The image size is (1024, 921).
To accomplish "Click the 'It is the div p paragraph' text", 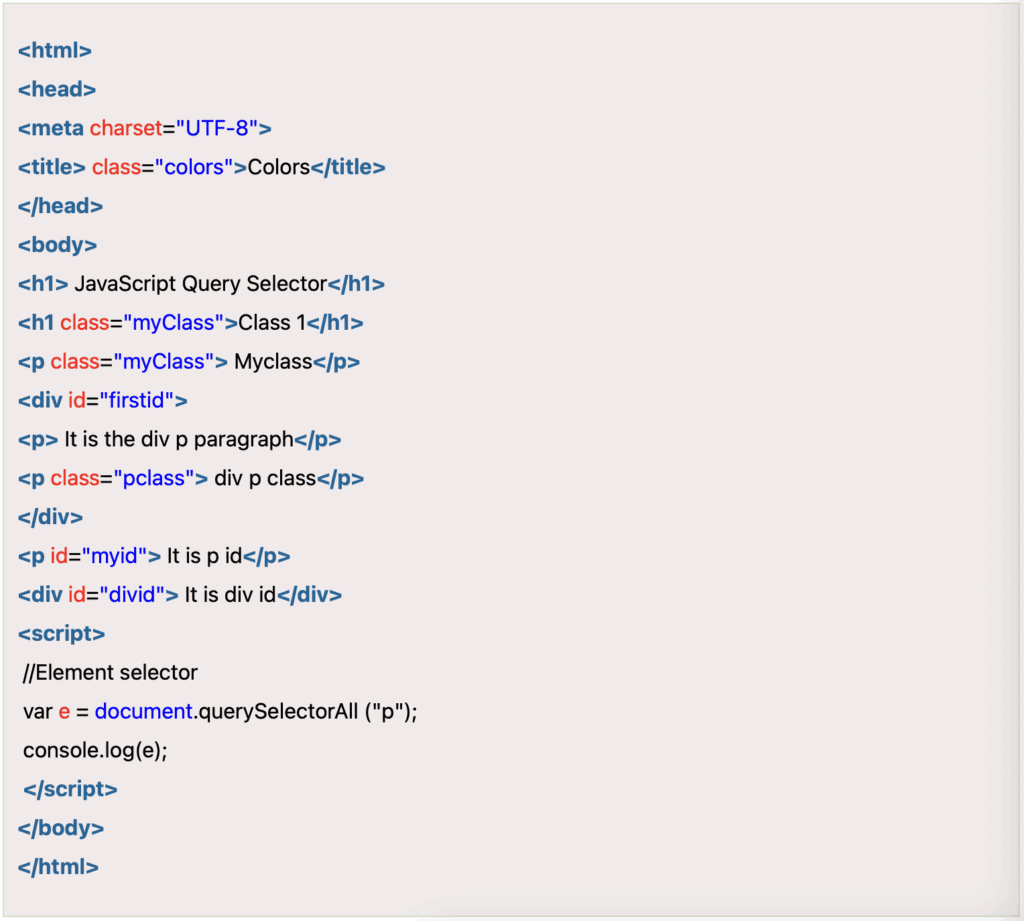I will 178,440.
